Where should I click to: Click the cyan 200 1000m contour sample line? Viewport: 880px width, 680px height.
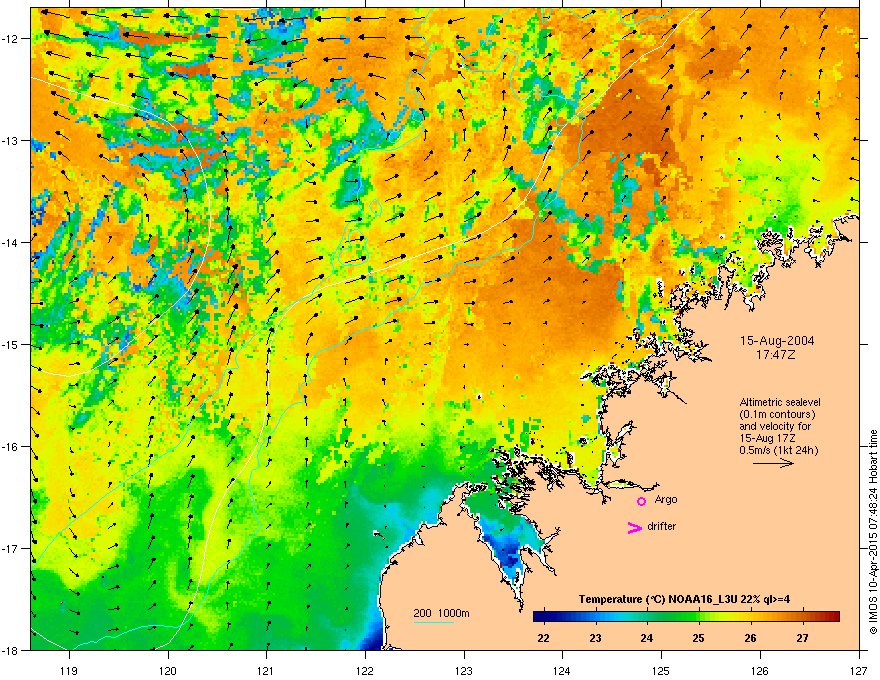coord(434,622)
